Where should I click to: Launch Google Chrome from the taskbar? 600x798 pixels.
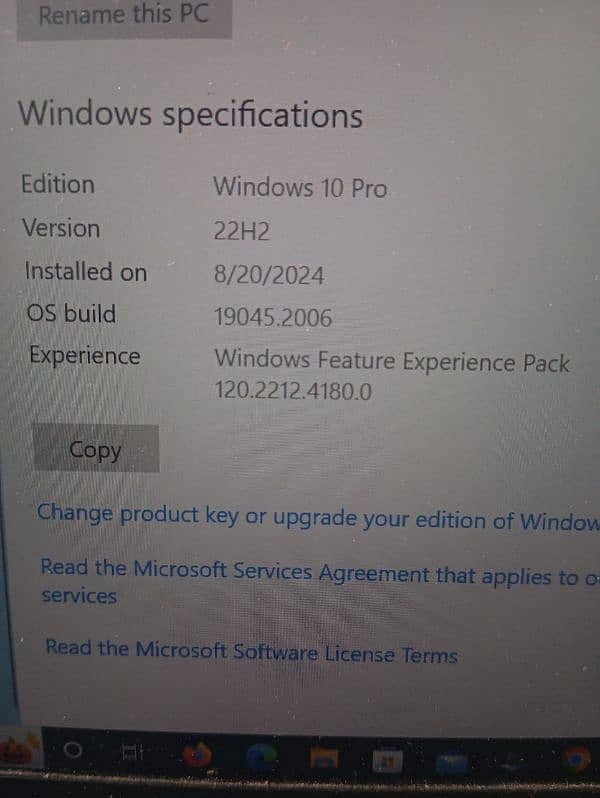[577, 760]
